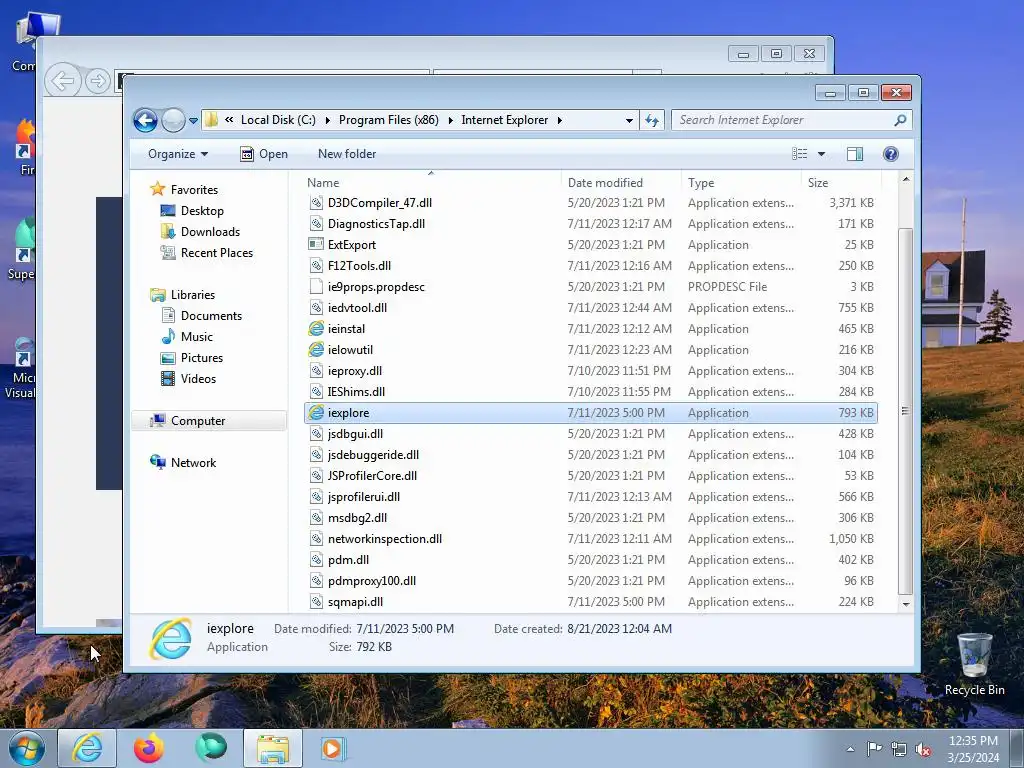The height and width of the screenshot is (768, 1024).
Task: Select the pdmproxy100.dll file
Action: point(372,581)
